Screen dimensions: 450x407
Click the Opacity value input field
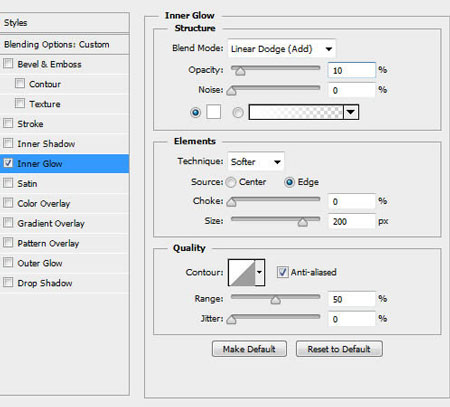tap(352, 70)
